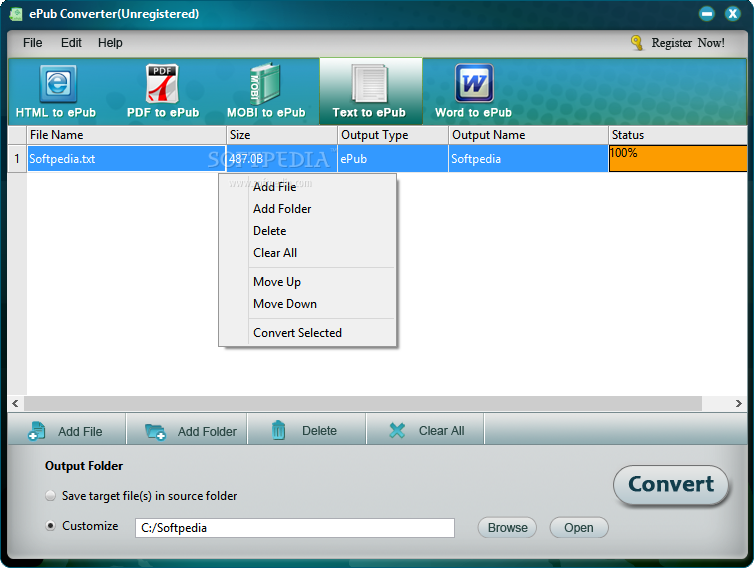Screen dimensions: 754x568
Task: Select the Customize radio button
Action: (50, 526)
